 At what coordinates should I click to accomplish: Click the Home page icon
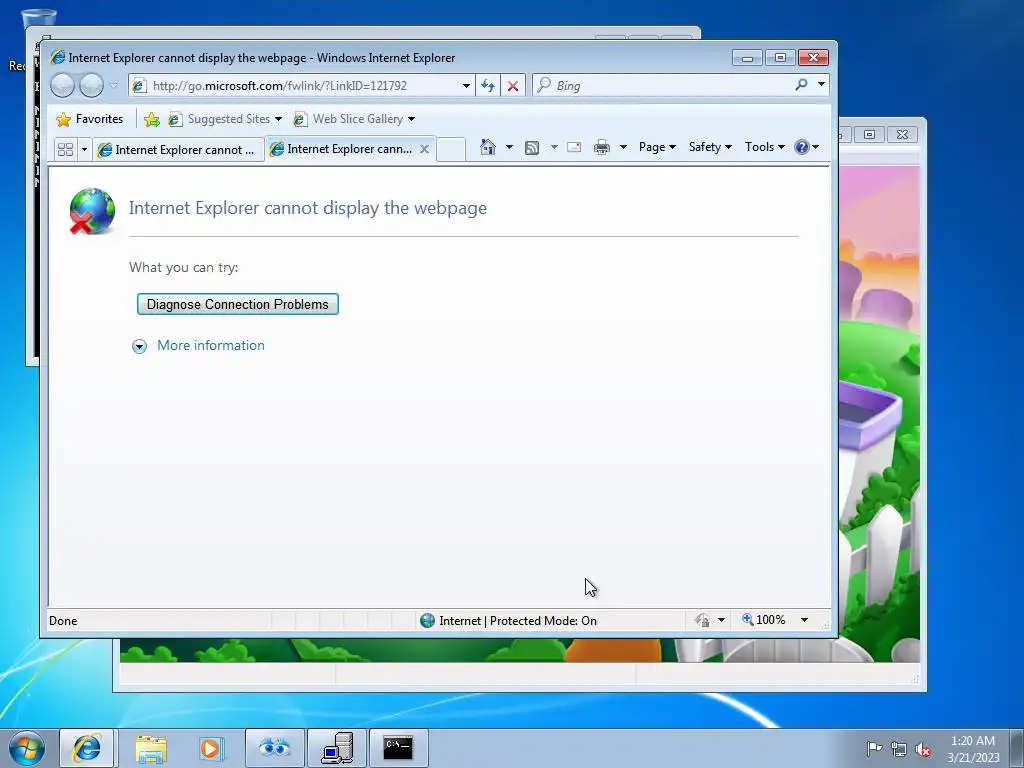tap(488, 147)
